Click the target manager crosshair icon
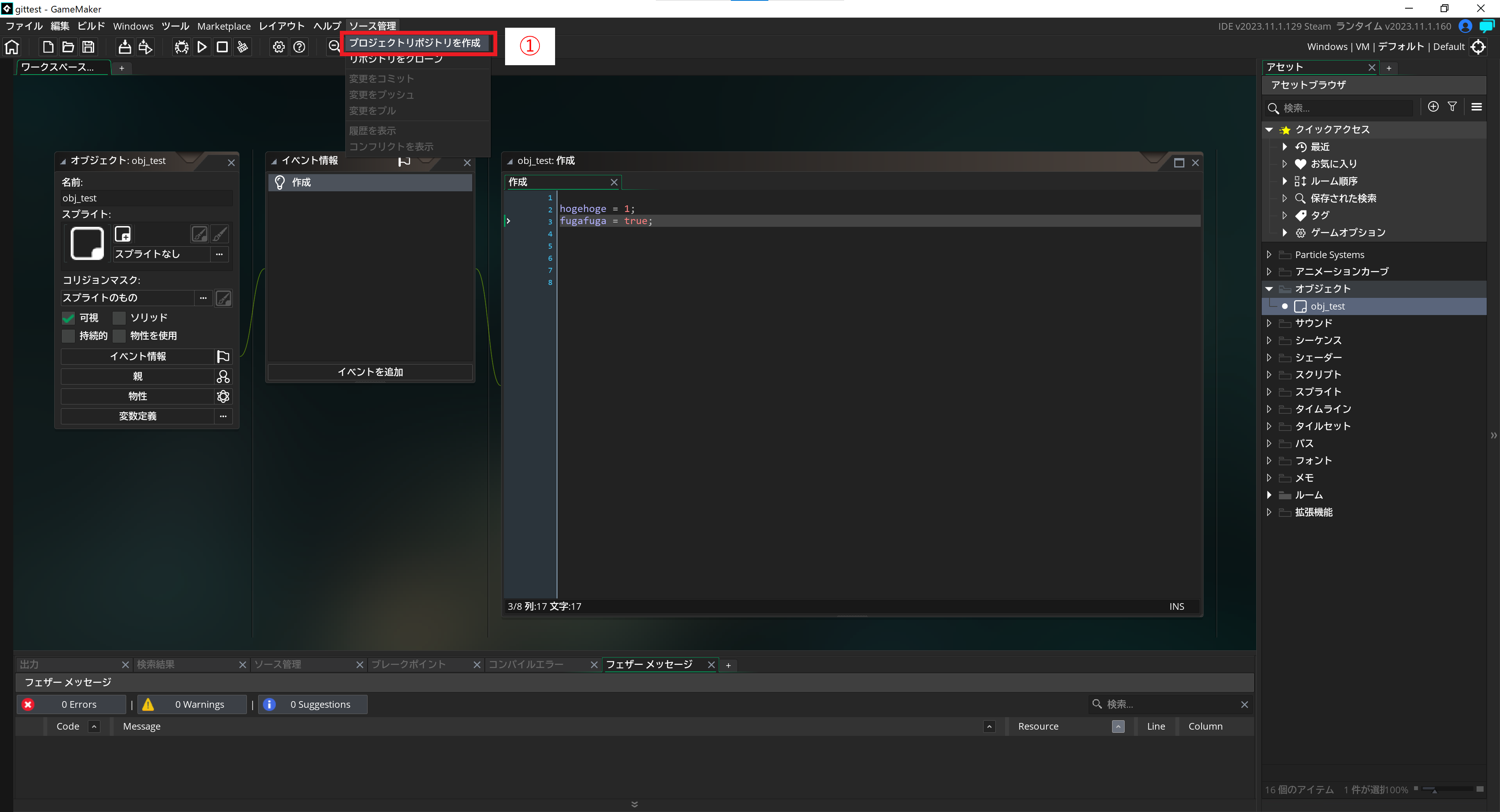The image size is (1500, 812). pyautogui.click(x=1479, y=46)
